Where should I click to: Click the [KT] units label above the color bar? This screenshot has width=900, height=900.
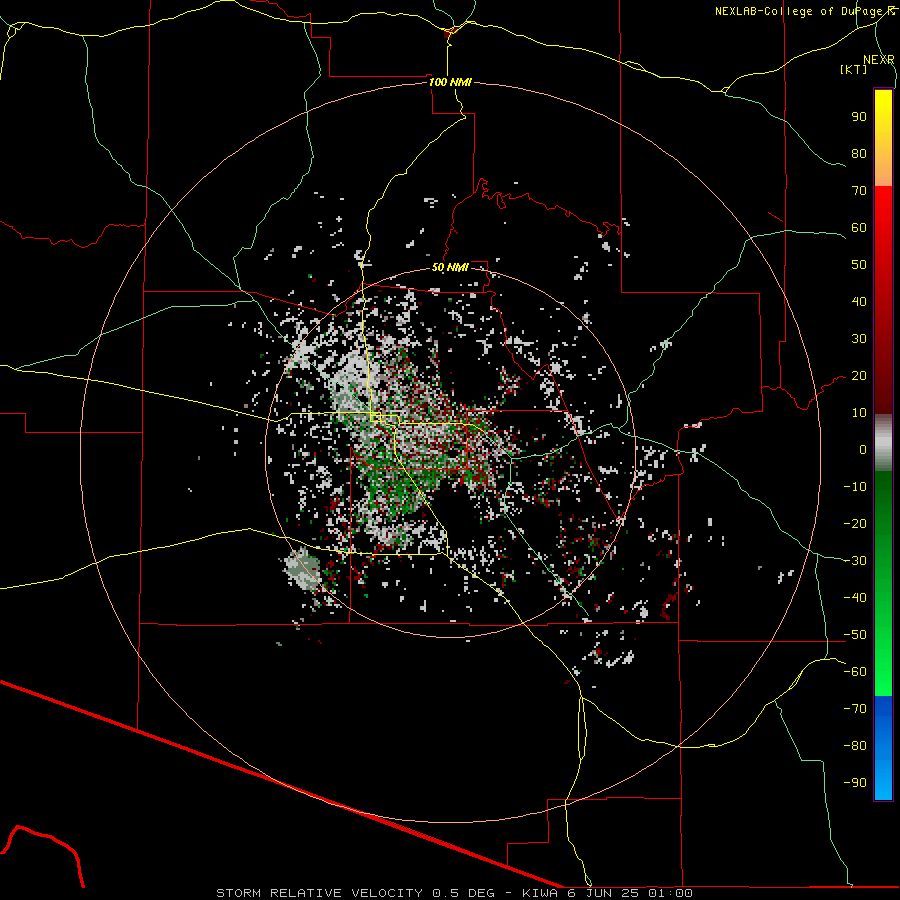pyautogui.click(x=854, y=69)
